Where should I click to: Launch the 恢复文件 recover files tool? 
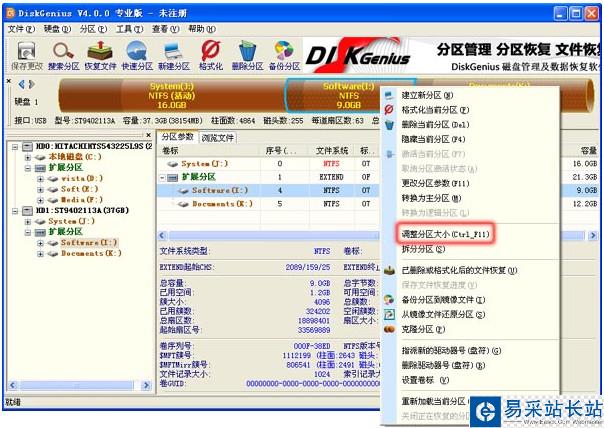(100, 56)
